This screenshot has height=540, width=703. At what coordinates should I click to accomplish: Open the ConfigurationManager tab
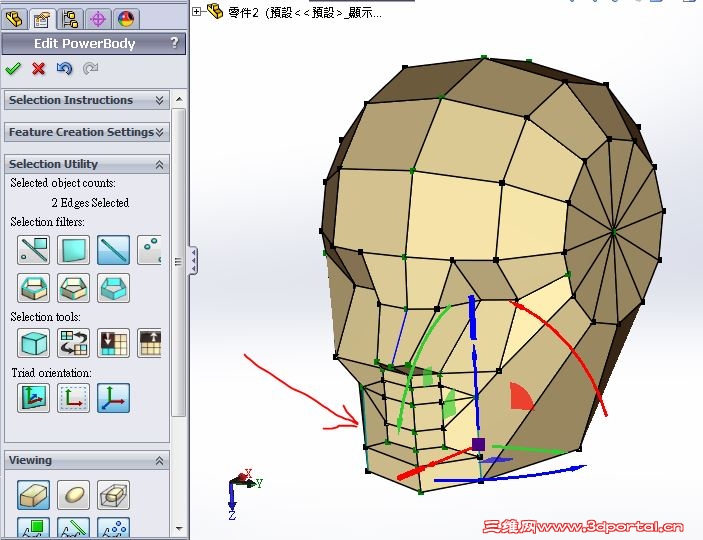click(x=70, y=19)
